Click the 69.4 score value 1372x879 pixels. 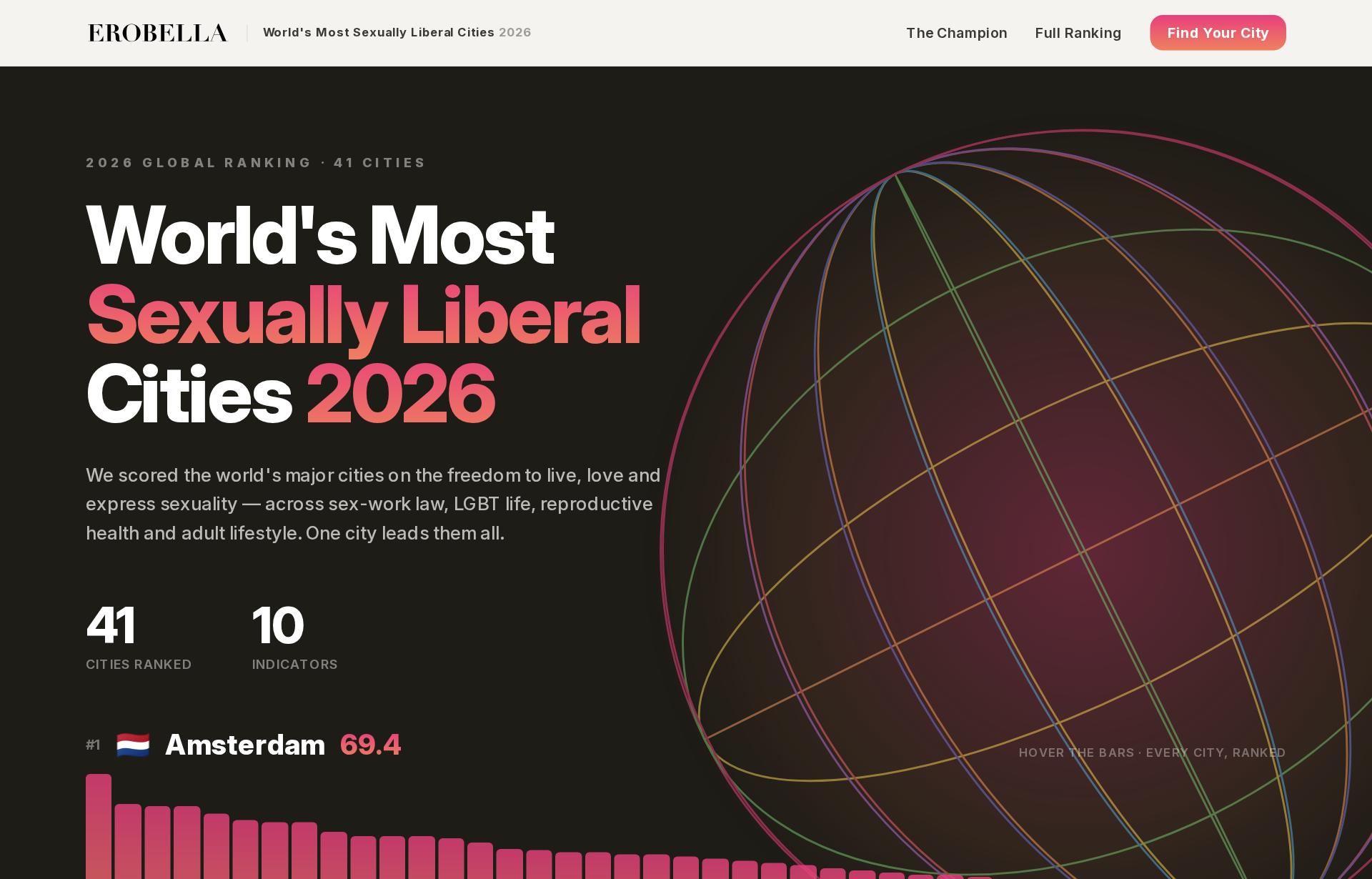pos(370,745)
